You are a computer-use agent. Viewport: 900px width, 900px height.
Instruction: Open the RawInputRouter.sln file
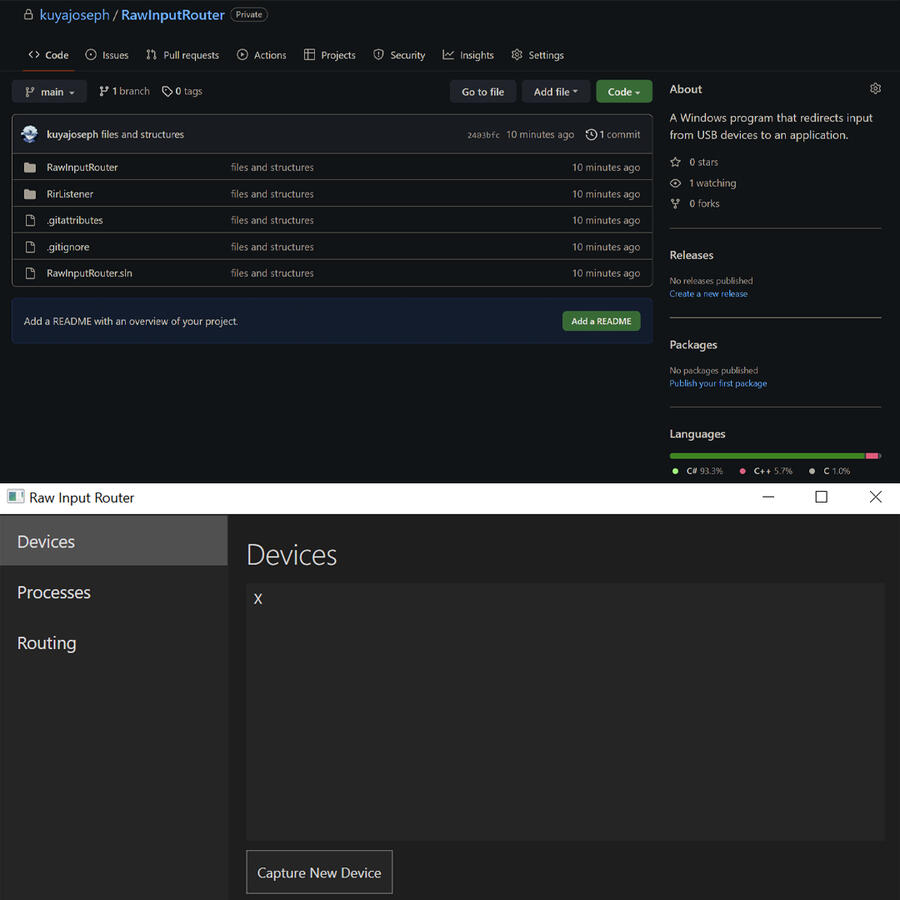click(90, 273)
